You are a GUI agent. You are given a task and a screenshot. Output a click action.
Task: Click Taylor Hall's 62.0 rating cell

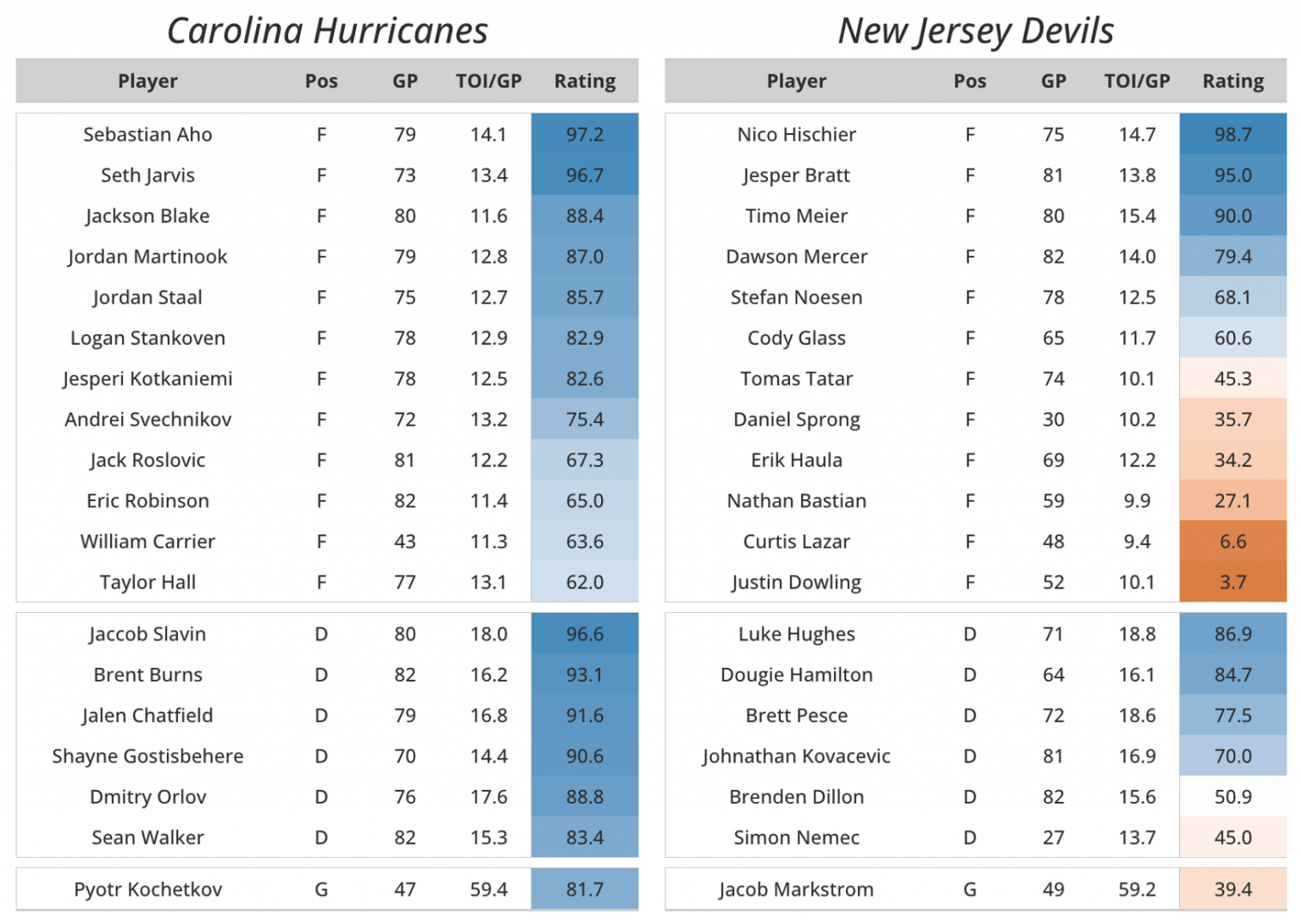coord(585,582)
